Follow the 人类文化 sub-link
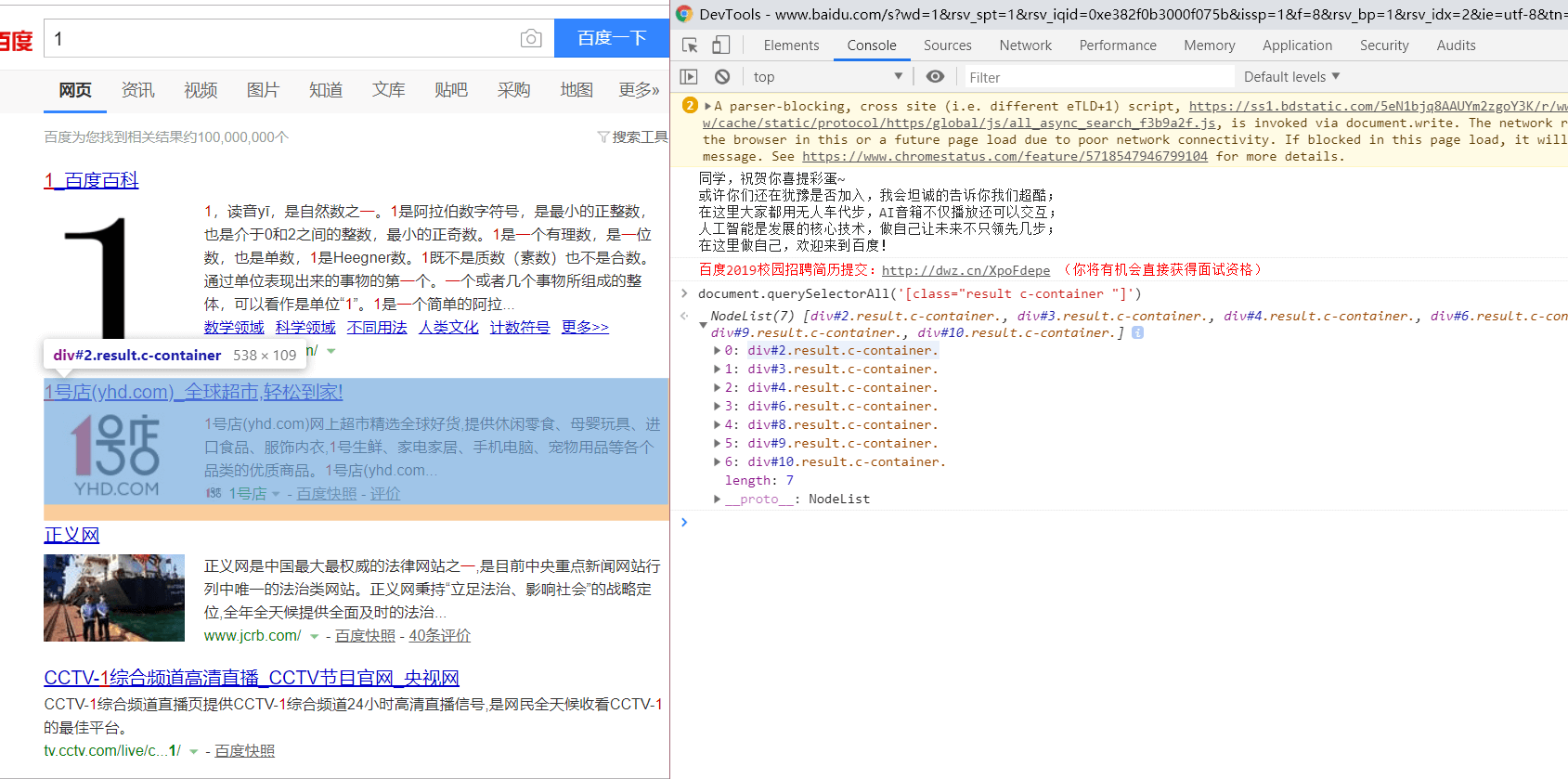Screen dimensions: 1568x779 [x=448, y=327]
